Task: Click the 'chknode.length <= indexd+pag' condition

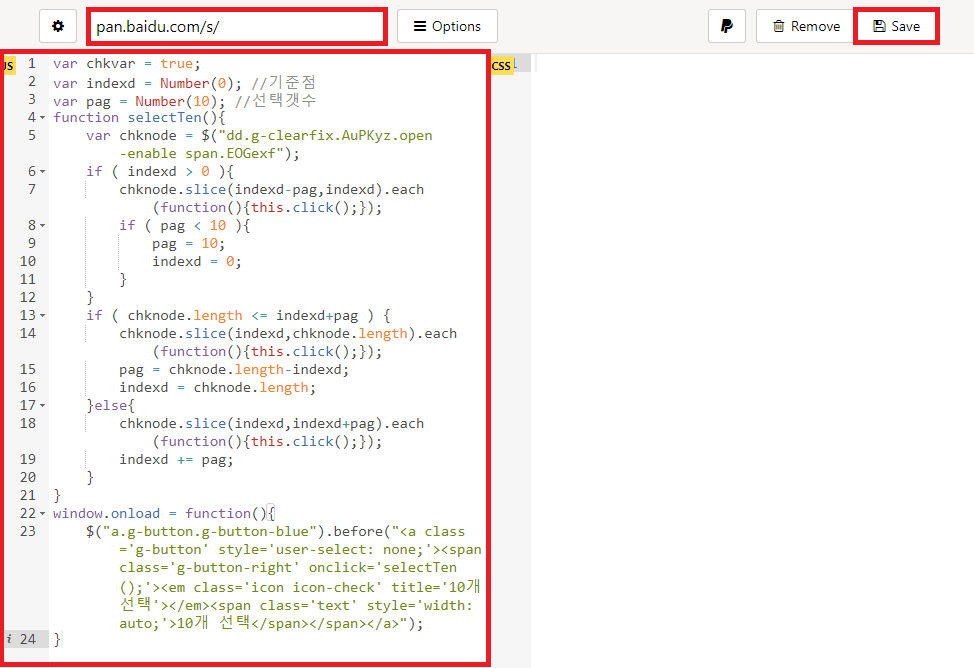Action: pos(243,316)
